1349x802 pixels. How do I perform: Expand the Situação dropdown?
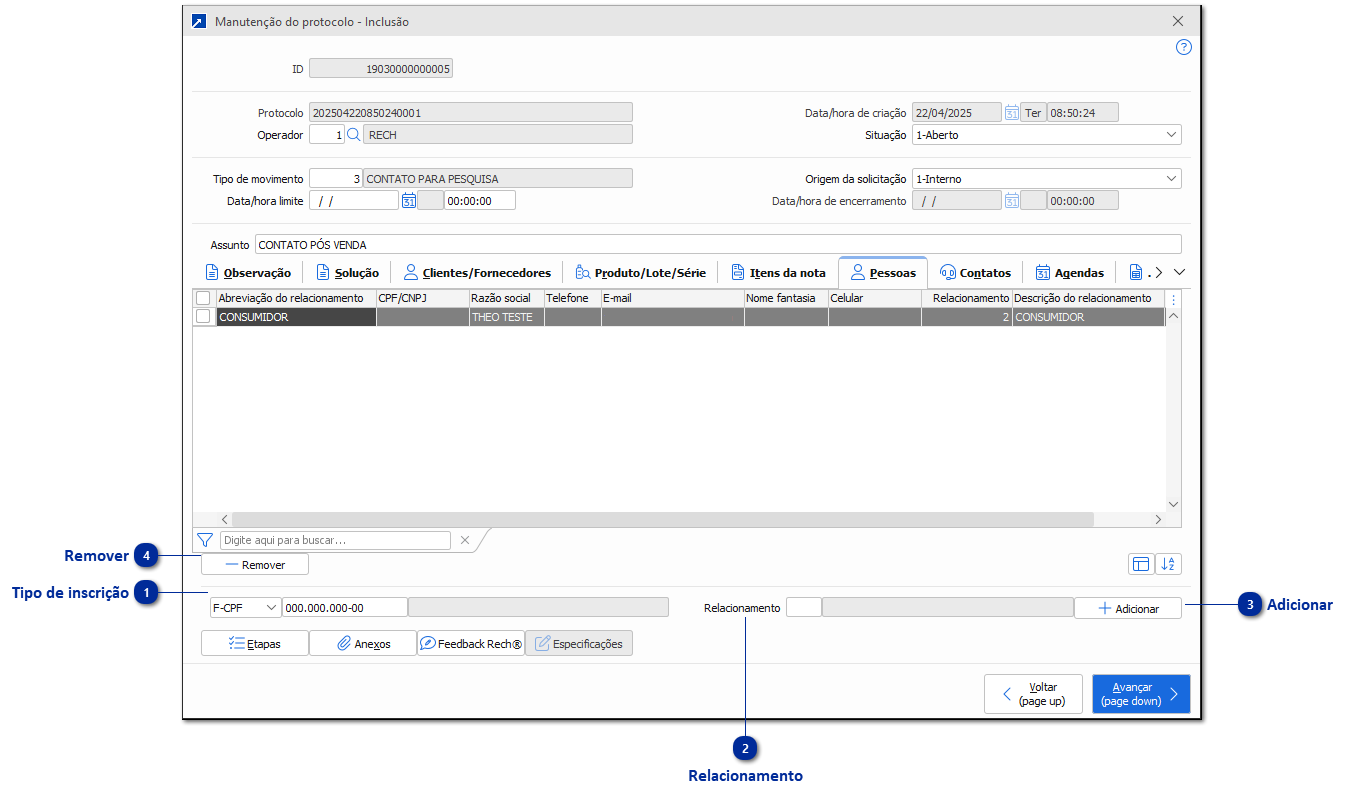click(x=1172, y=134)
